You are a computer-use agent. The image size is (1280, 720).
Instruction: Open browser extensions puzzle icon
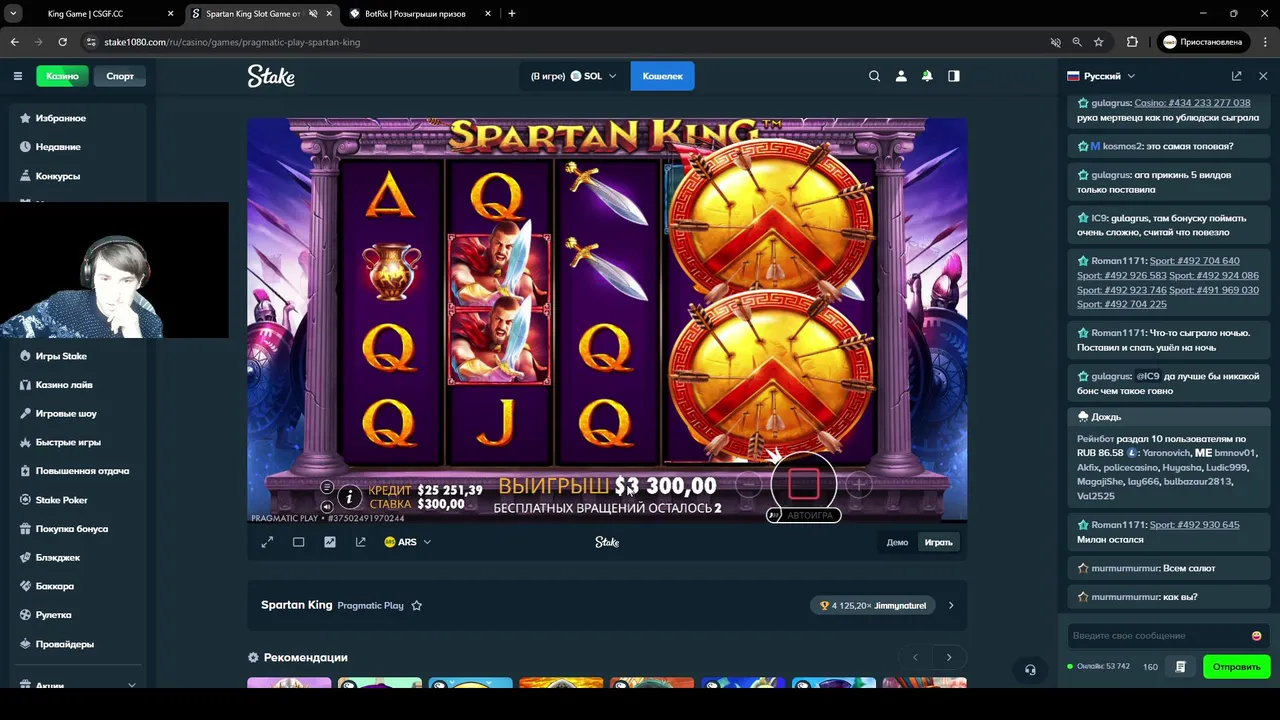tap(1132, 42)
